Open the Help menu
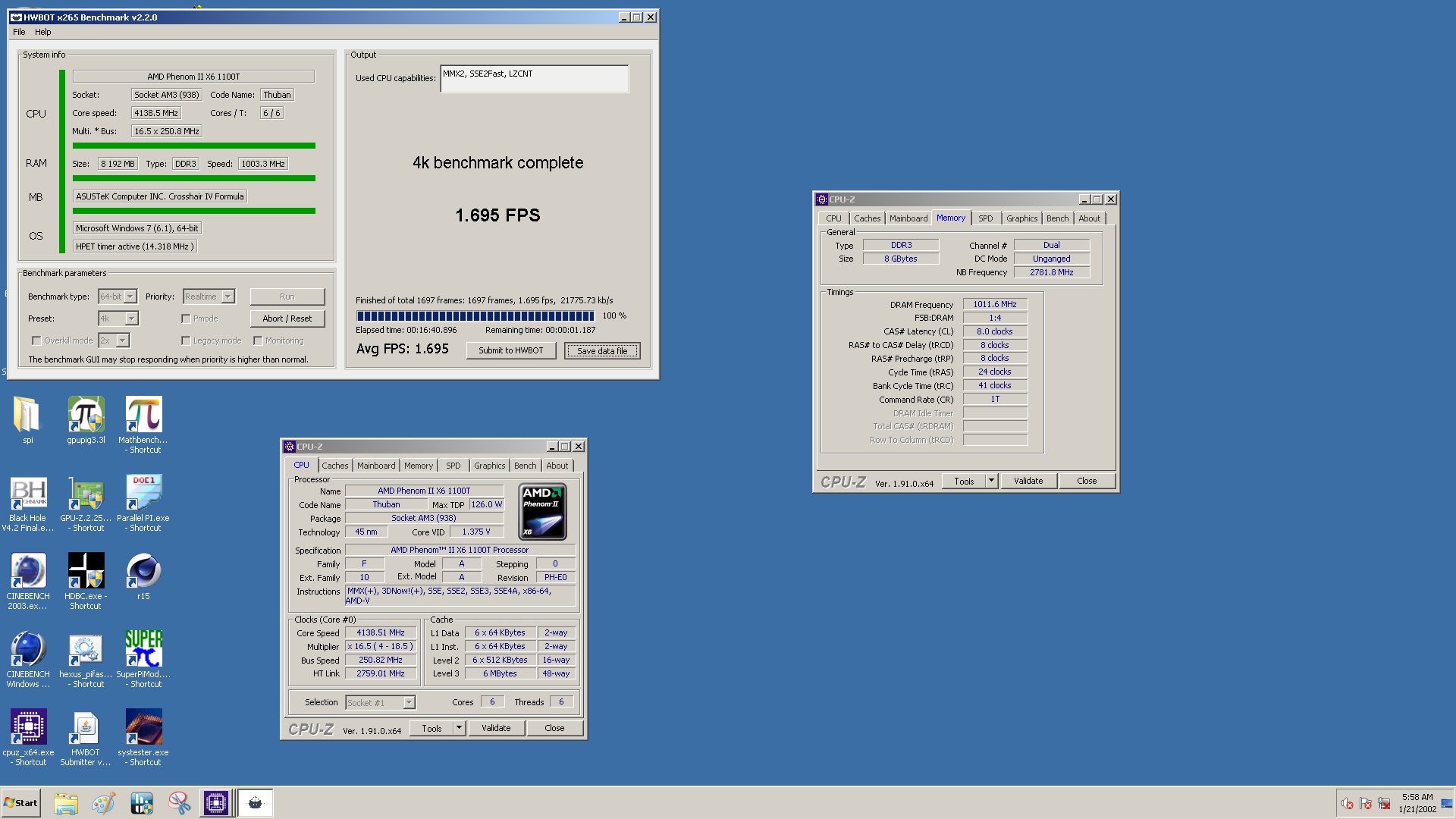The height and width of the screenshot is (819, 1456). click(43, 32)
